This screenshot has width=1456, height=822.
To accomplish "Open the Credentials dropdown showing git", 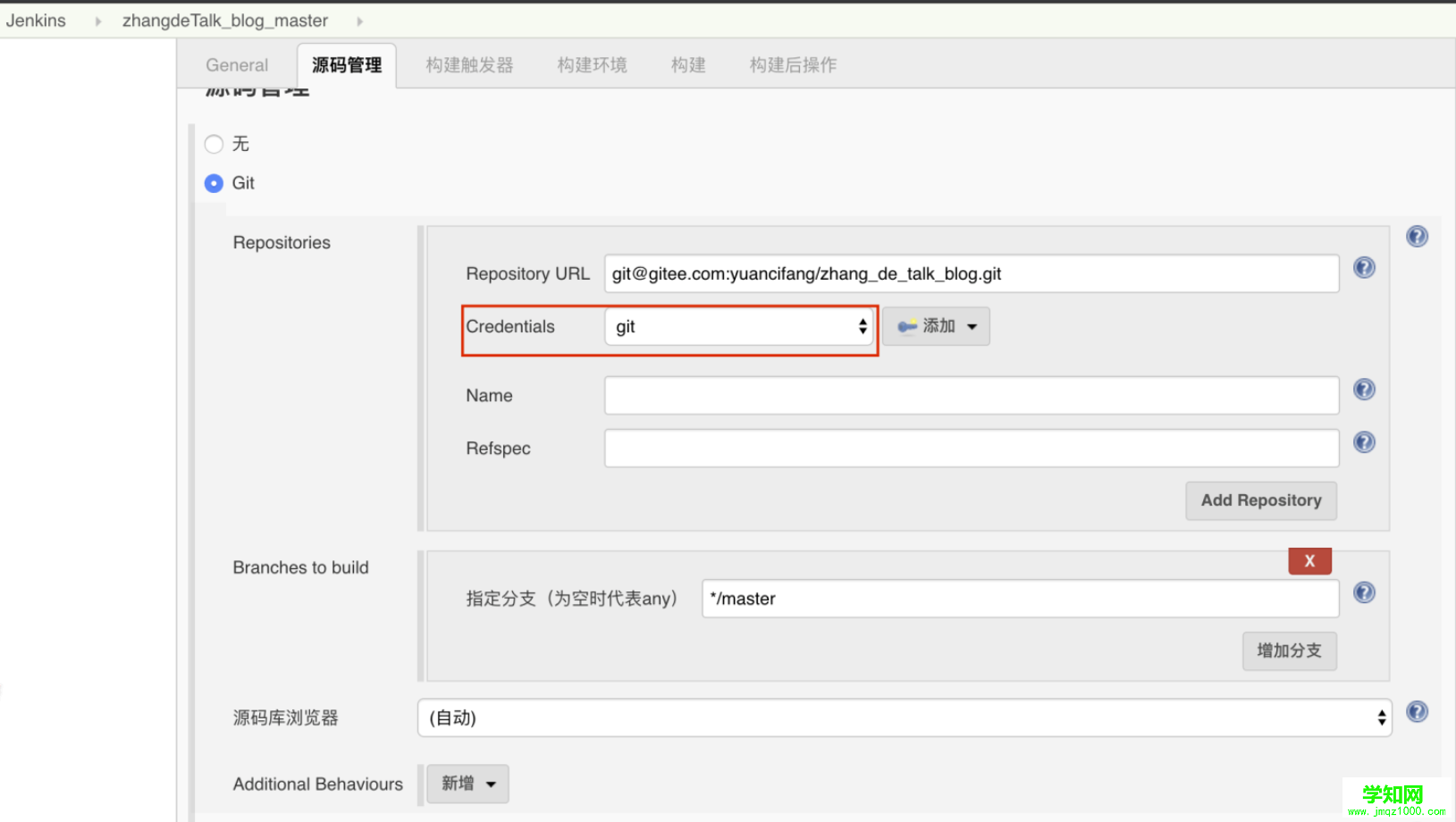I will pos(739,327).
